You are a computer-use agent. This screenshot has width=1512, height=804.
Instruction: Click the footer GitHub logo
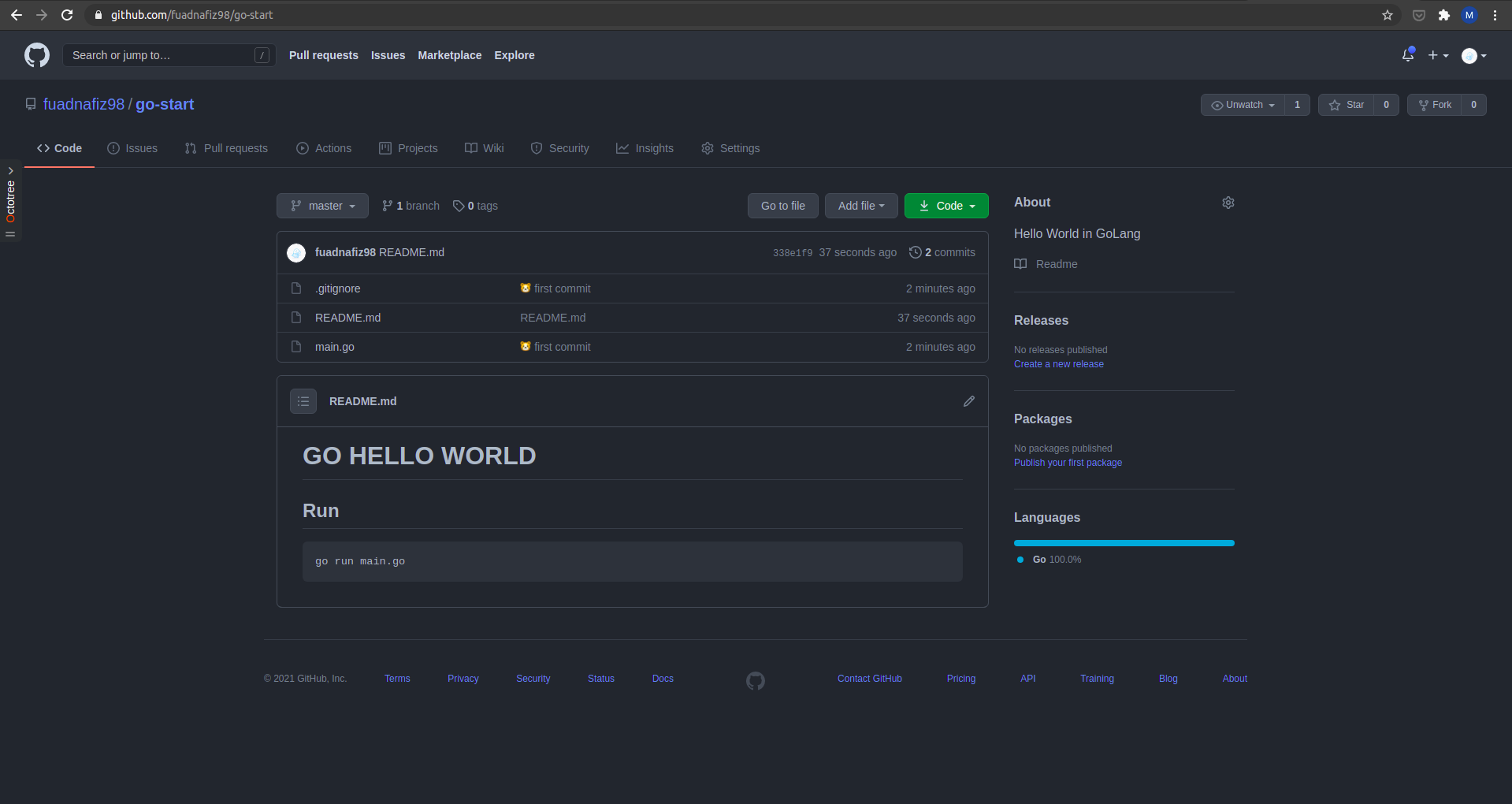[x=756, y=680]
